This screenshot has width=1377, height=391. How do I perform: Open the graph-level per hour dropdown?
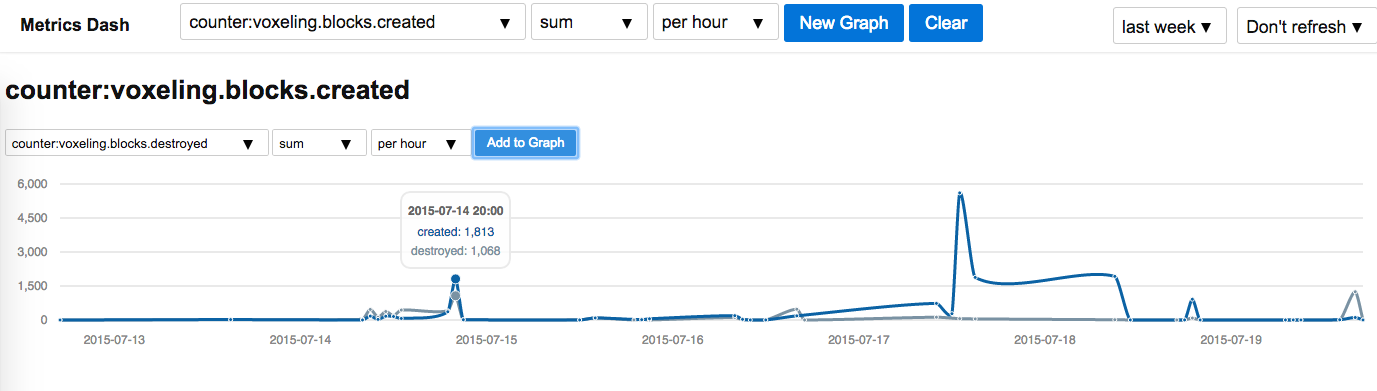coord(419,143)
